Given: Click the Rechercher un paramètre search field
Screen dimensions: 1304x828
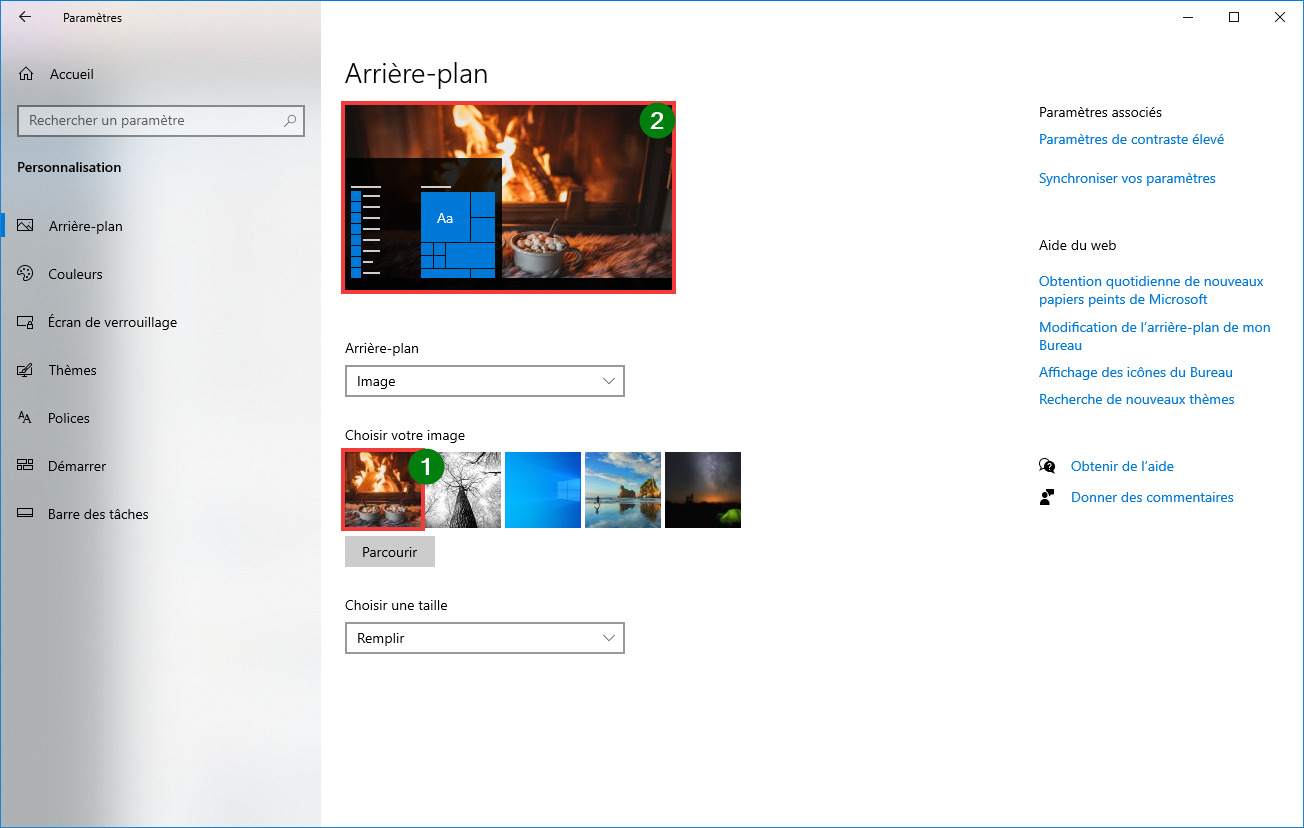Looking at the screenshot, I should pyautogui.click(x=161, y=121).
